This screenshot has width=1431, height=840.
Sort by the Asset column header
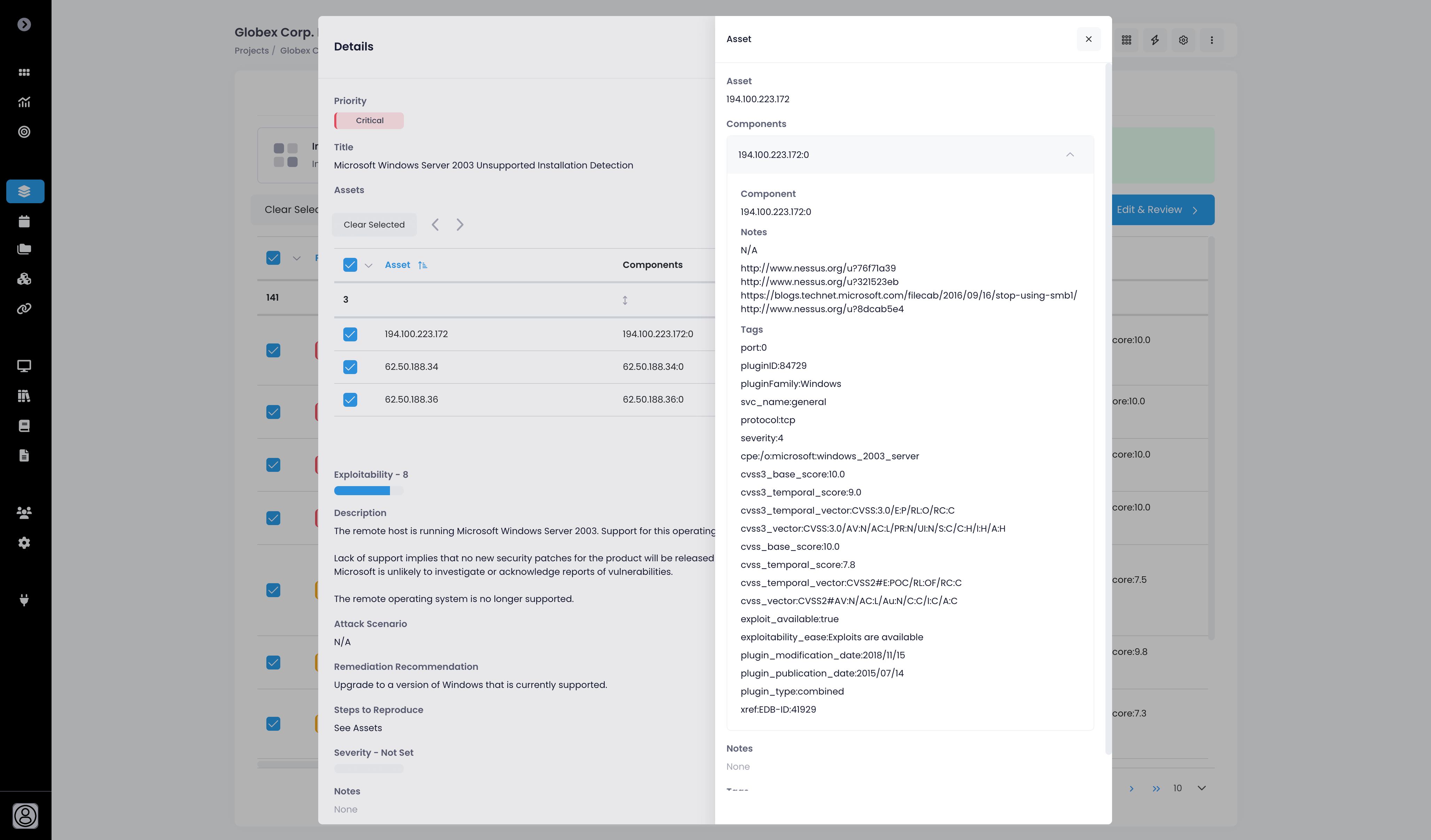(x=398, y=265)
